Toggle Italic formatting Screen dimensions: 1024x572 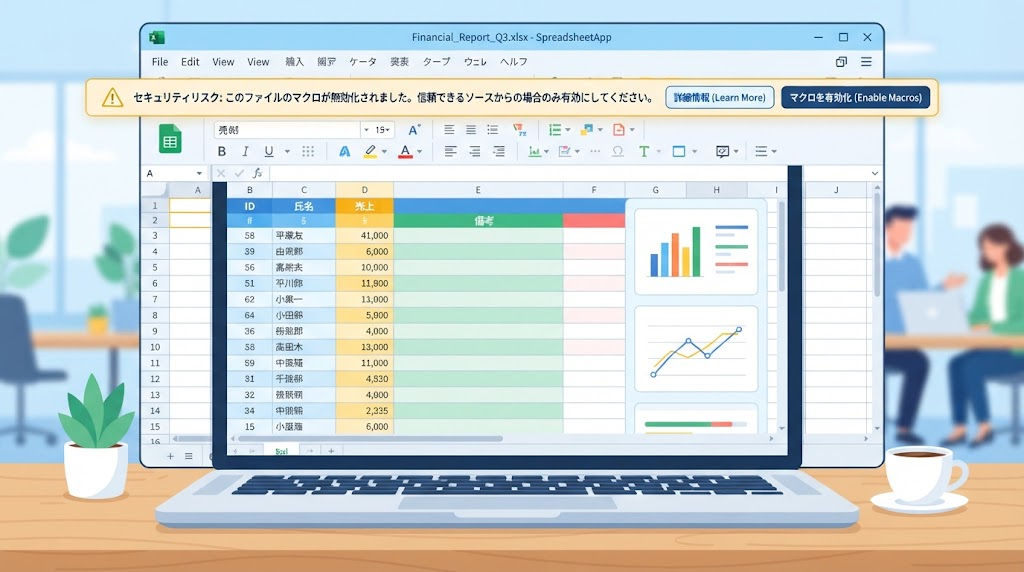pyautogui.click(x=246, y=151)
